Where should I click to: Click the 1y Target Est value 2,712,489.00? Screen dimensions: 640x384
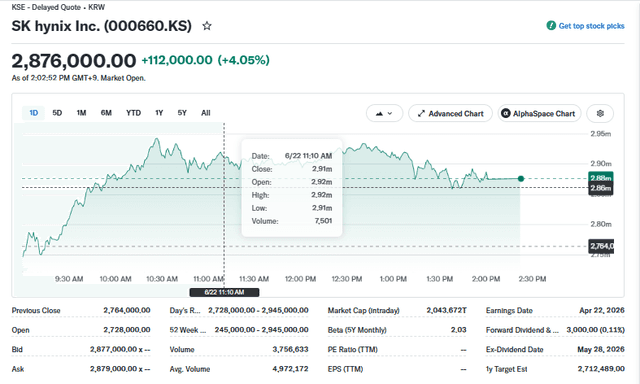(x=601, y=369)
